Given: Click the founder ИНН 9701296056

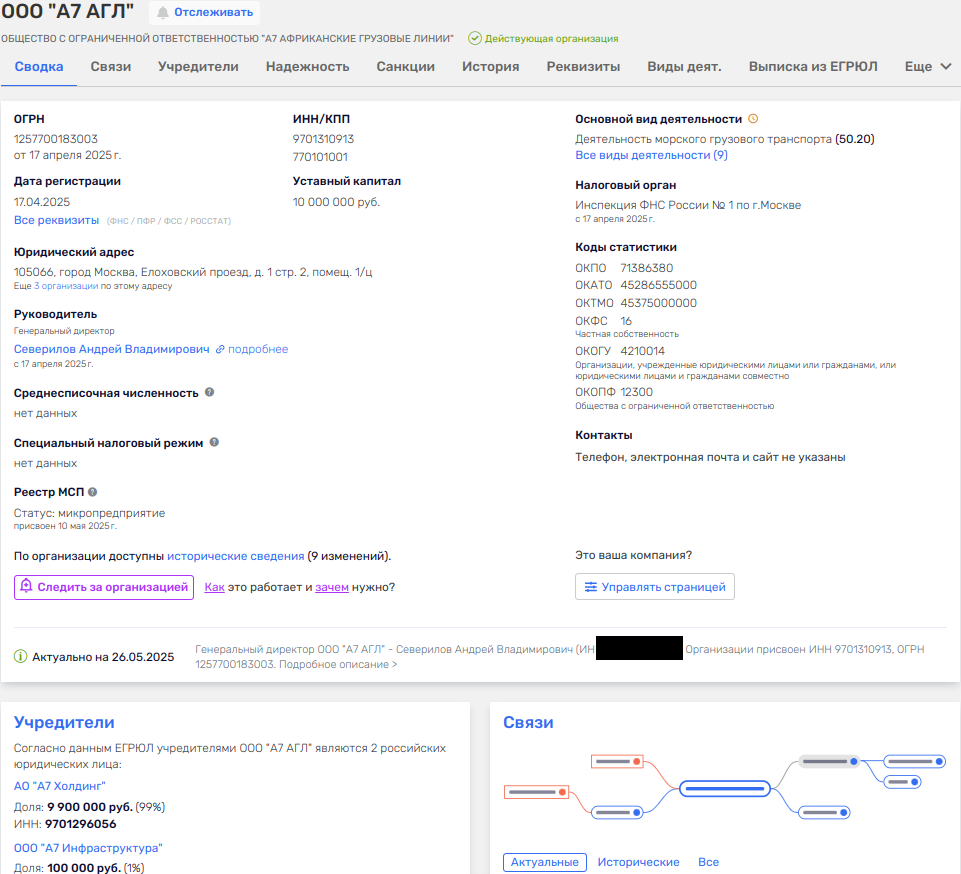Looking at the screenshot, I should point(81,824).
